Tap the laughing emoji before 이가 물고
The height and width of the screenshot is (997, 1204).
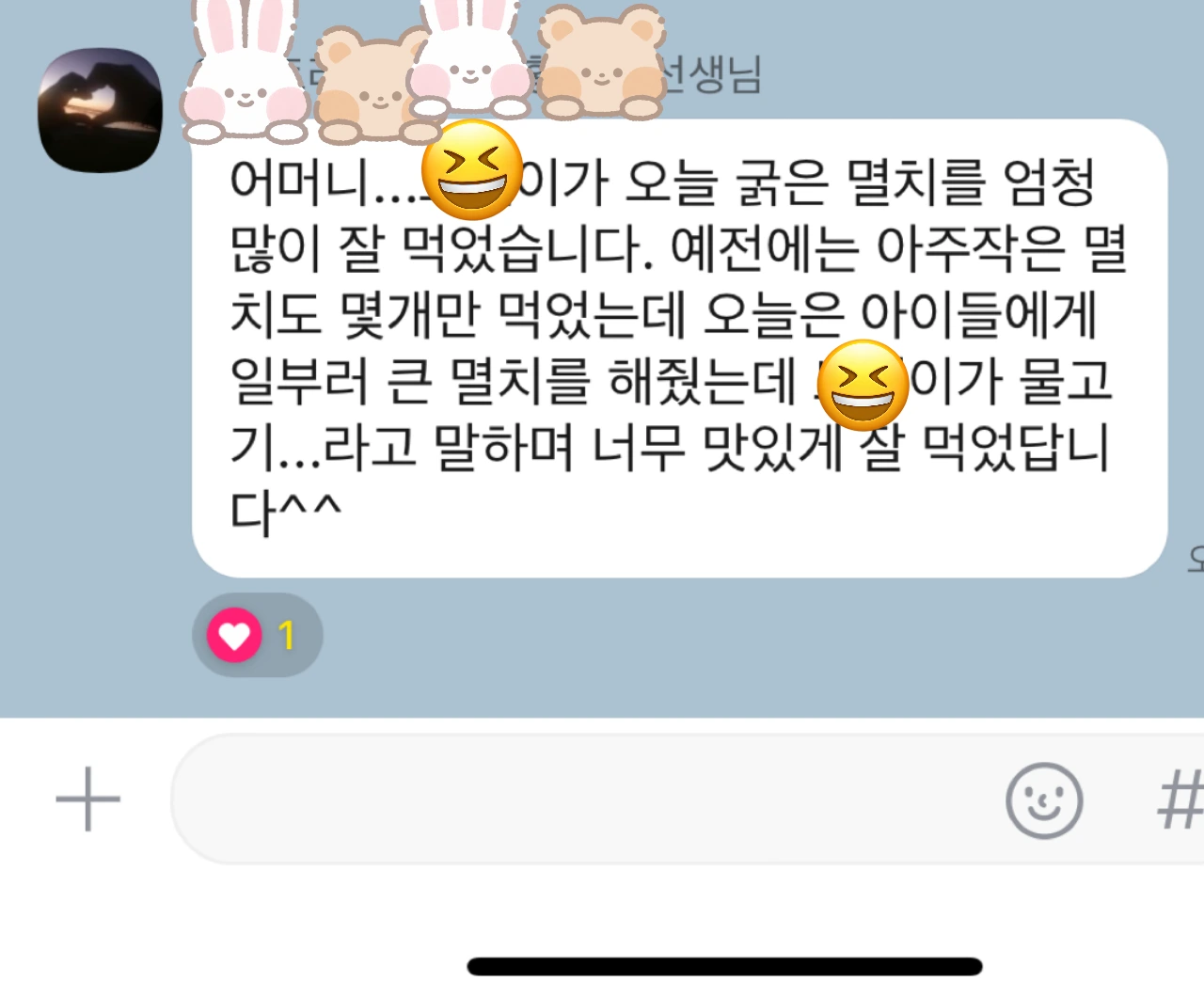863,384
